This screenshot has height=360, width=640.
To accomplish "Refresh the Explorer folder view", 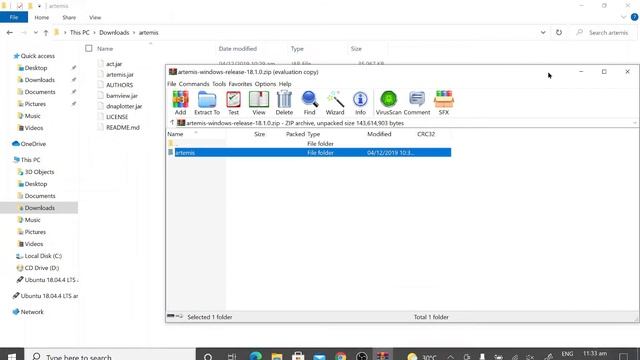I will 559,33.
